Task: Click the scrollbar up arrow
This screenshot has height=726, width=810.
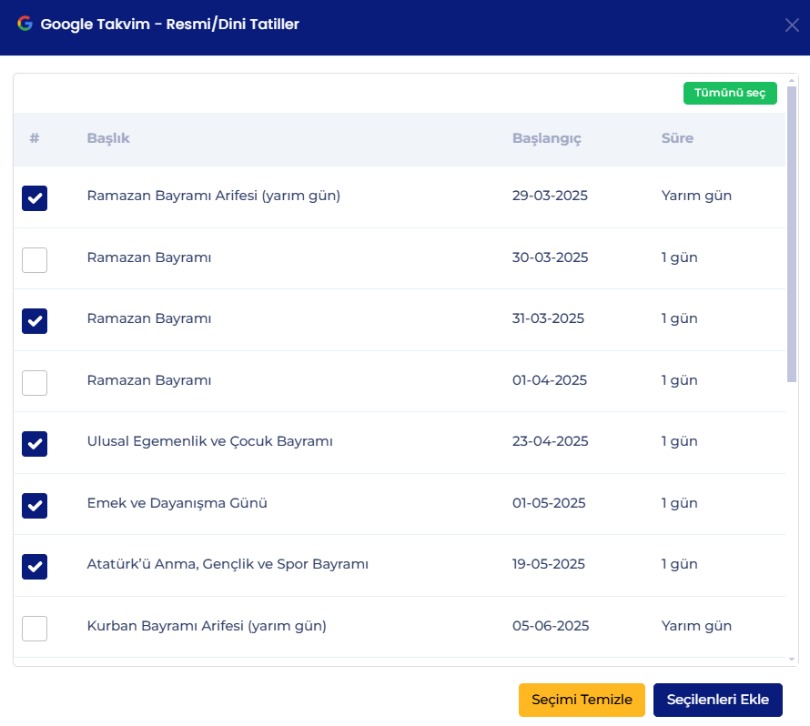Action: click(792, 79)
